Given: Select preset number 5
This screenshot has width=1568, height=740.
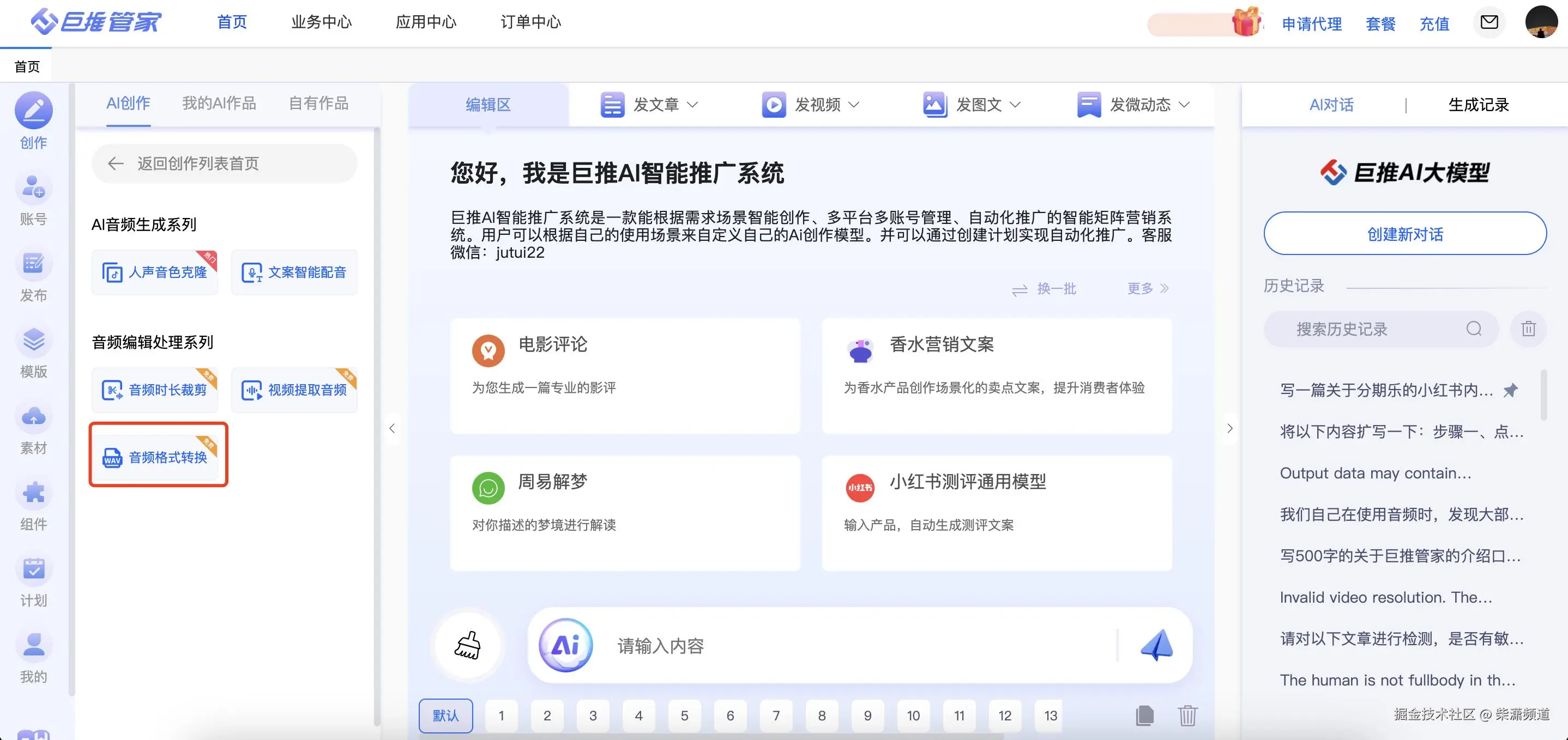Looking at the screenshot, I should (x=684, y=715).
